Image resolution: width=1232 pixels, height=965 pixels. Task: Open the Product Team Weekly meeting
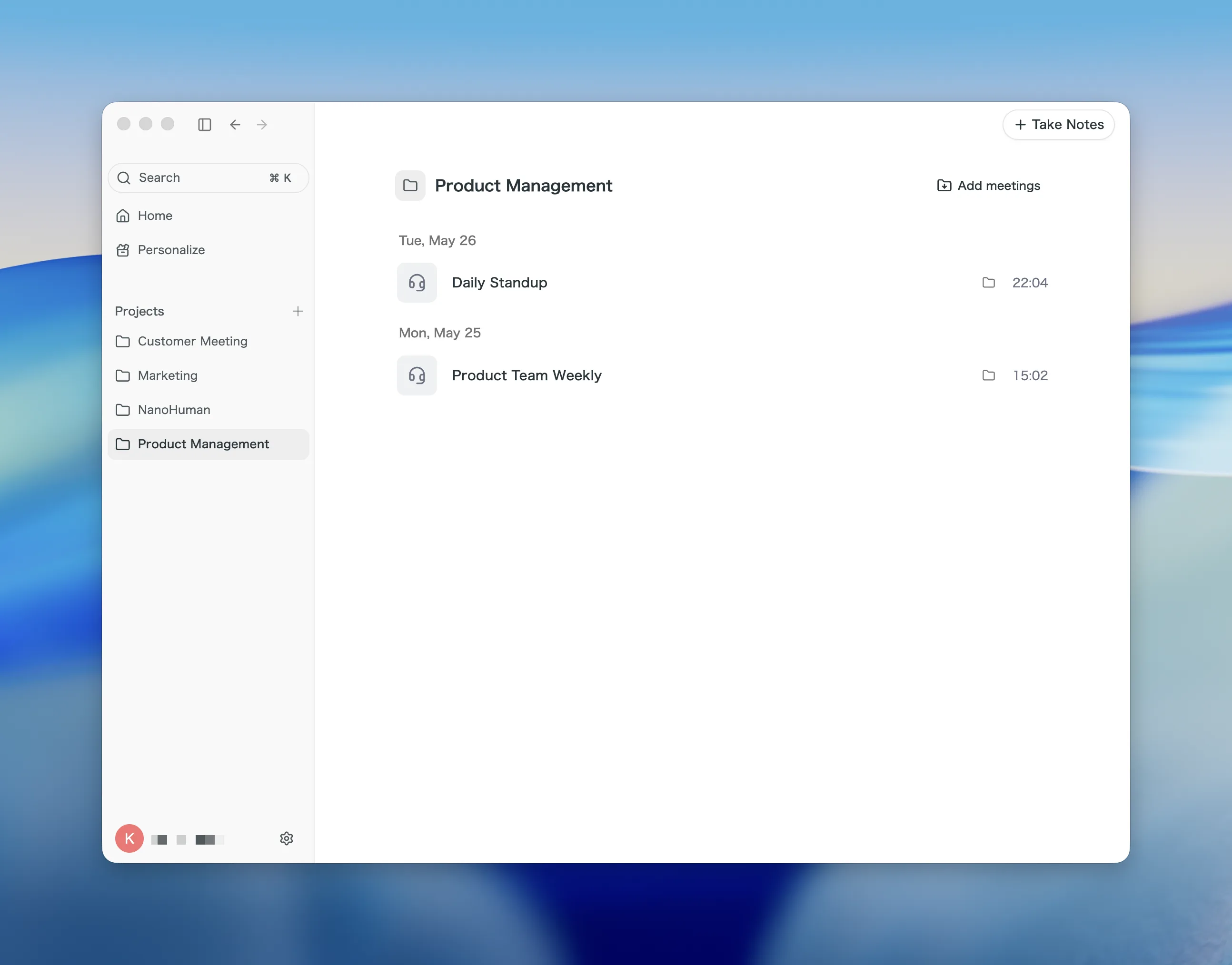(723, 376)
